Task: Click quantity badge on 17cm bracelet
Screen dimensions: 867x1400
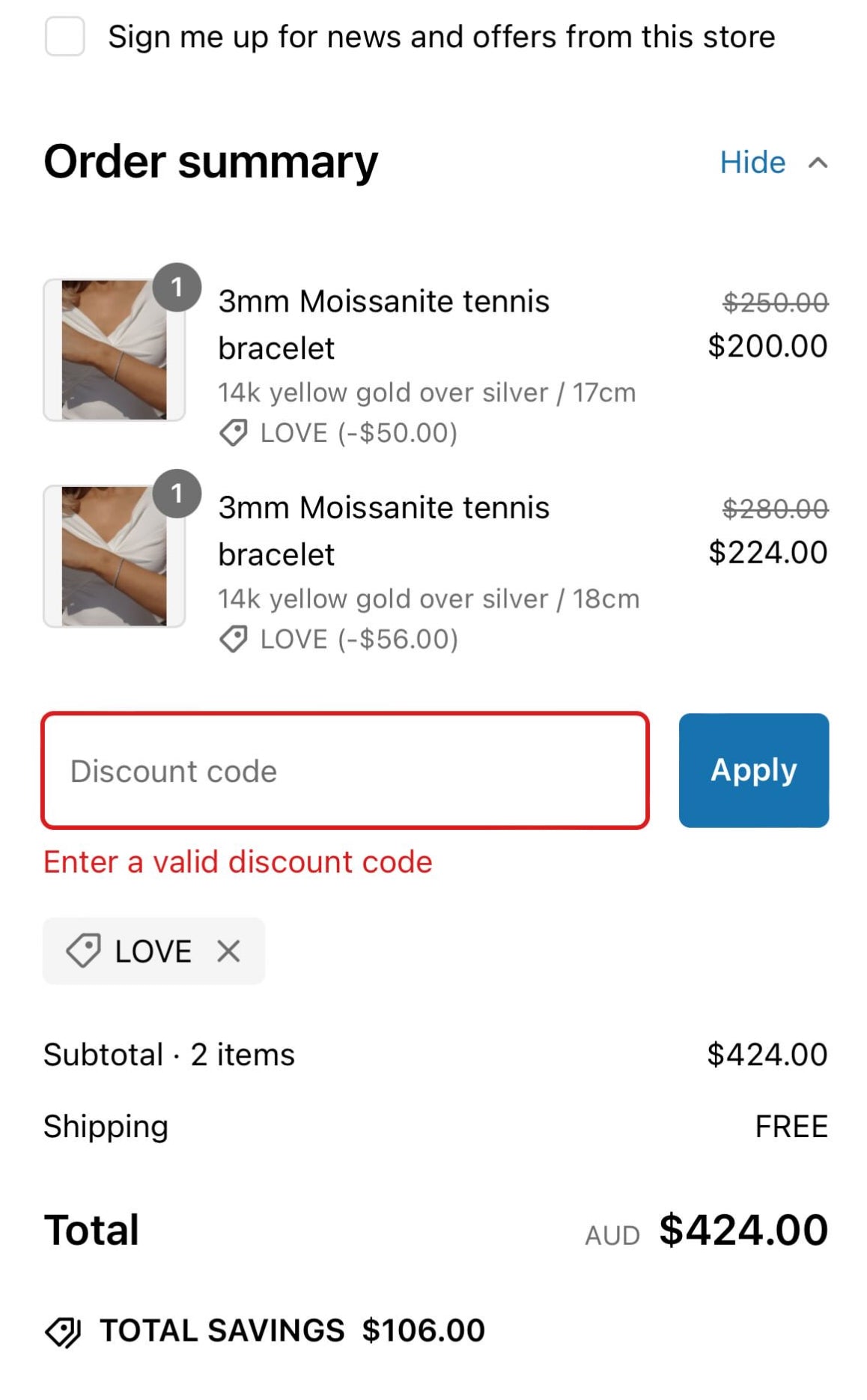Action: pos(177,287)
